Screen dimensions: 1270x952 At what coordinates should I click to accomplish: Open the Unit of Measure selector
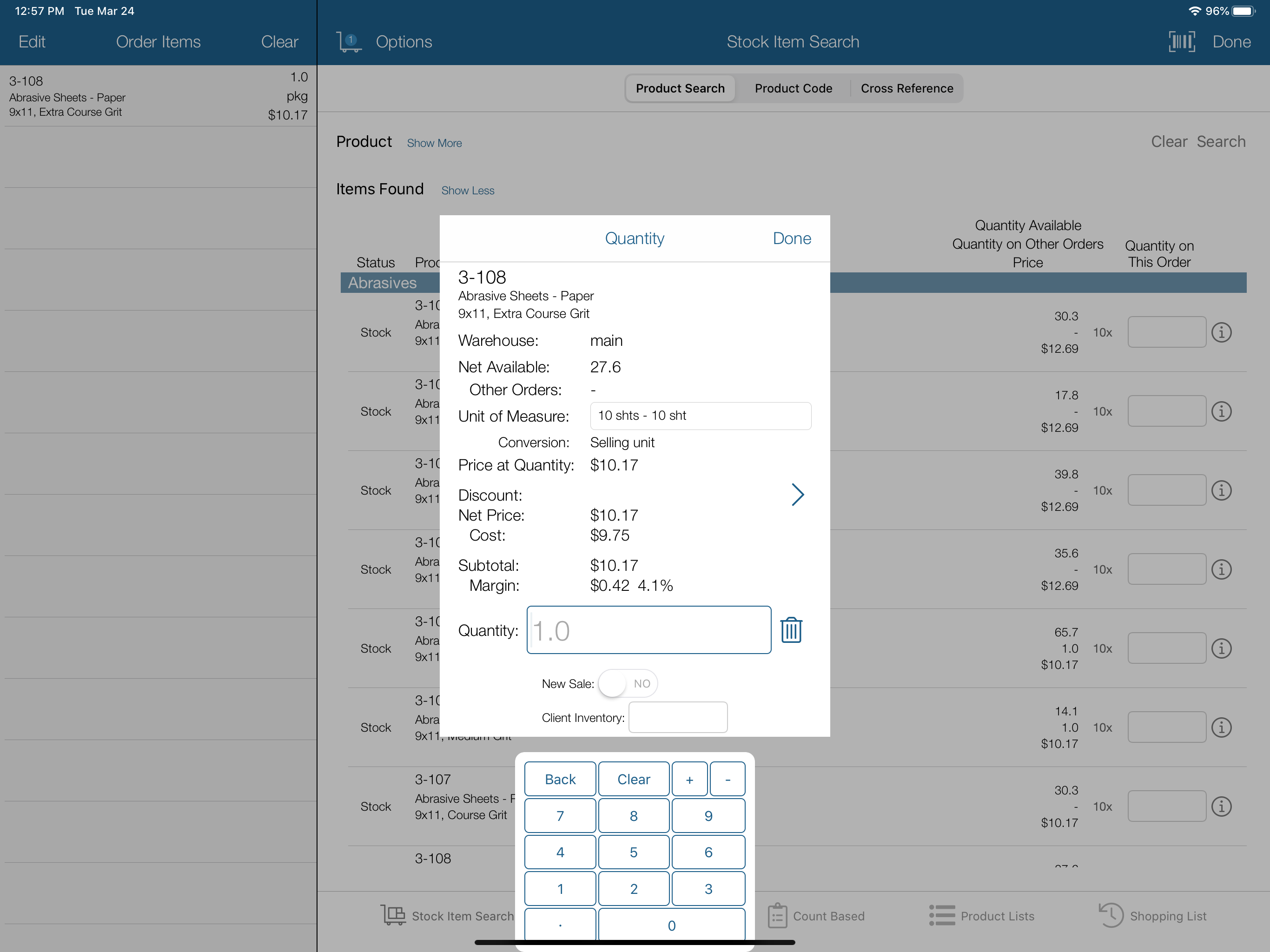[701, 416]
